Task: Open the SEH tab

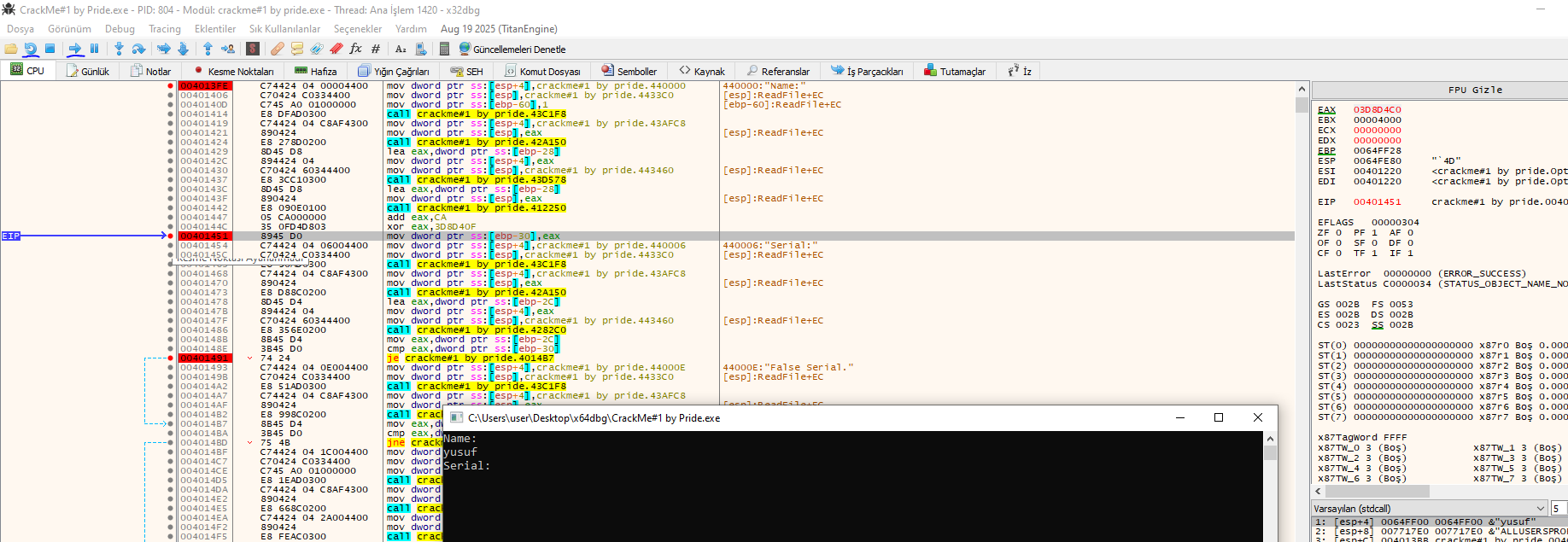Action: coord(467,71)
